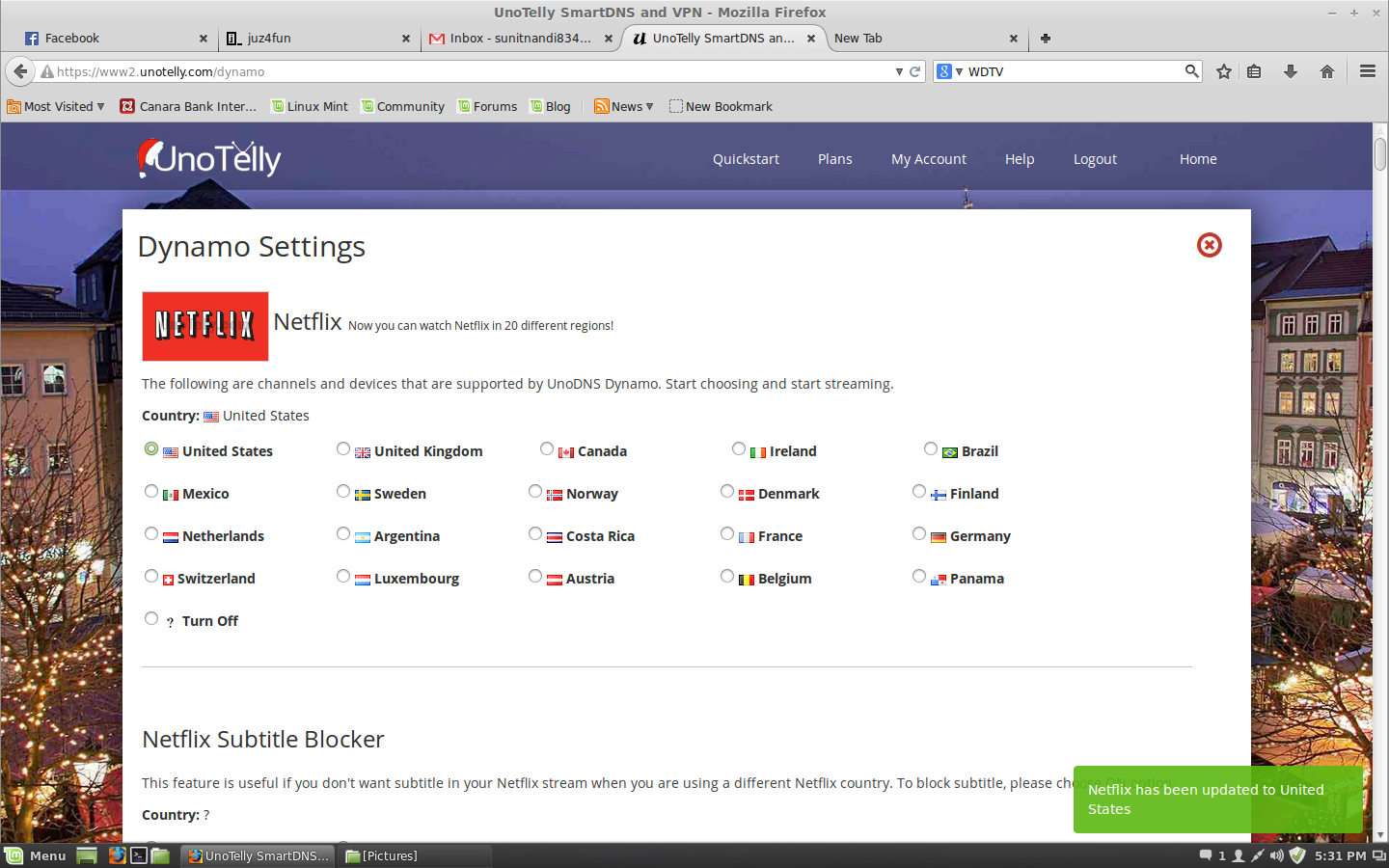Click the bookmark star icon
This screenshot has height=868, width=1389.
tap(1224, 71)
